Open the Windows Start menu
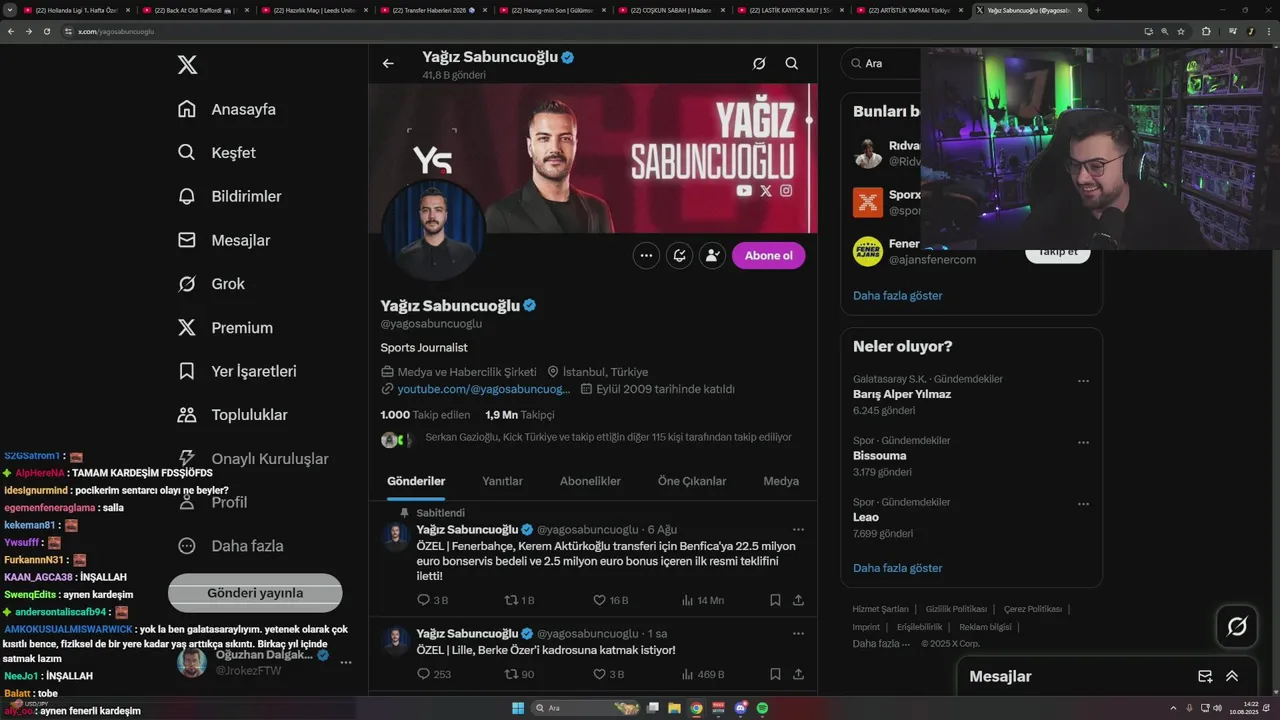The height and width of the screenshot is (720, 1280). (518, 708)
